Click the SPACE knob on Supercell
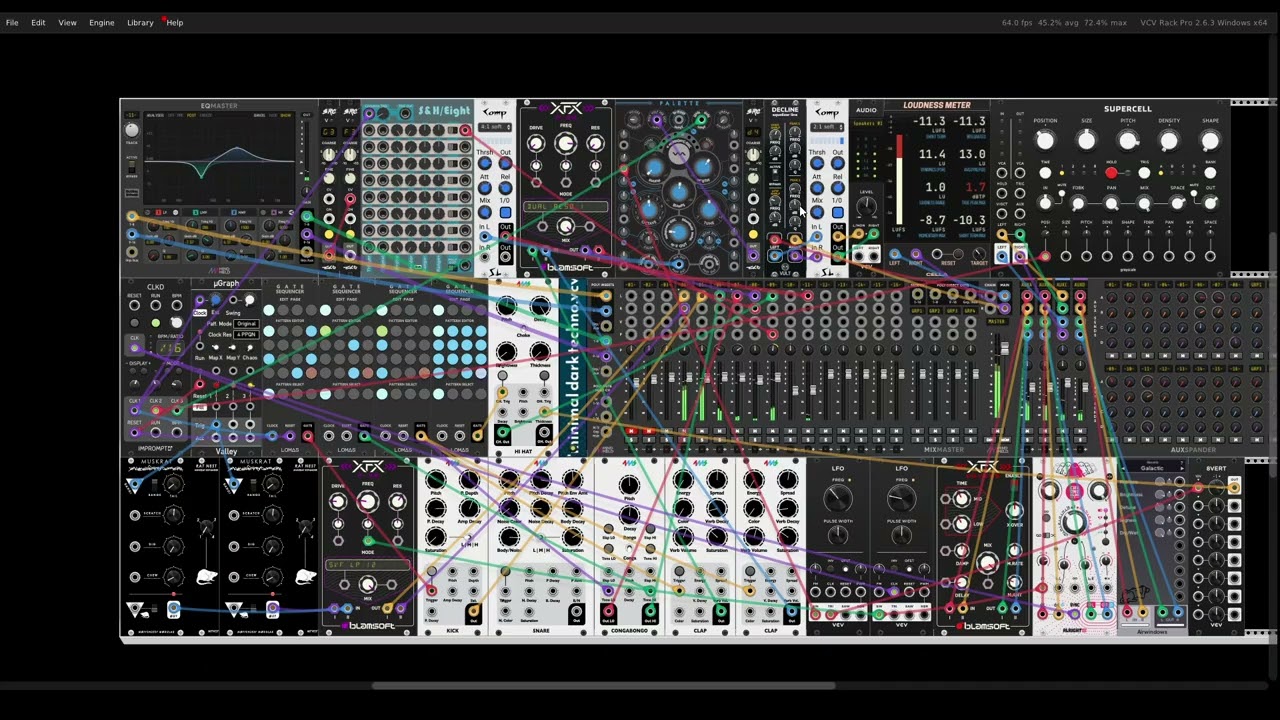 pyautogui.click(x=1177, y=203)
